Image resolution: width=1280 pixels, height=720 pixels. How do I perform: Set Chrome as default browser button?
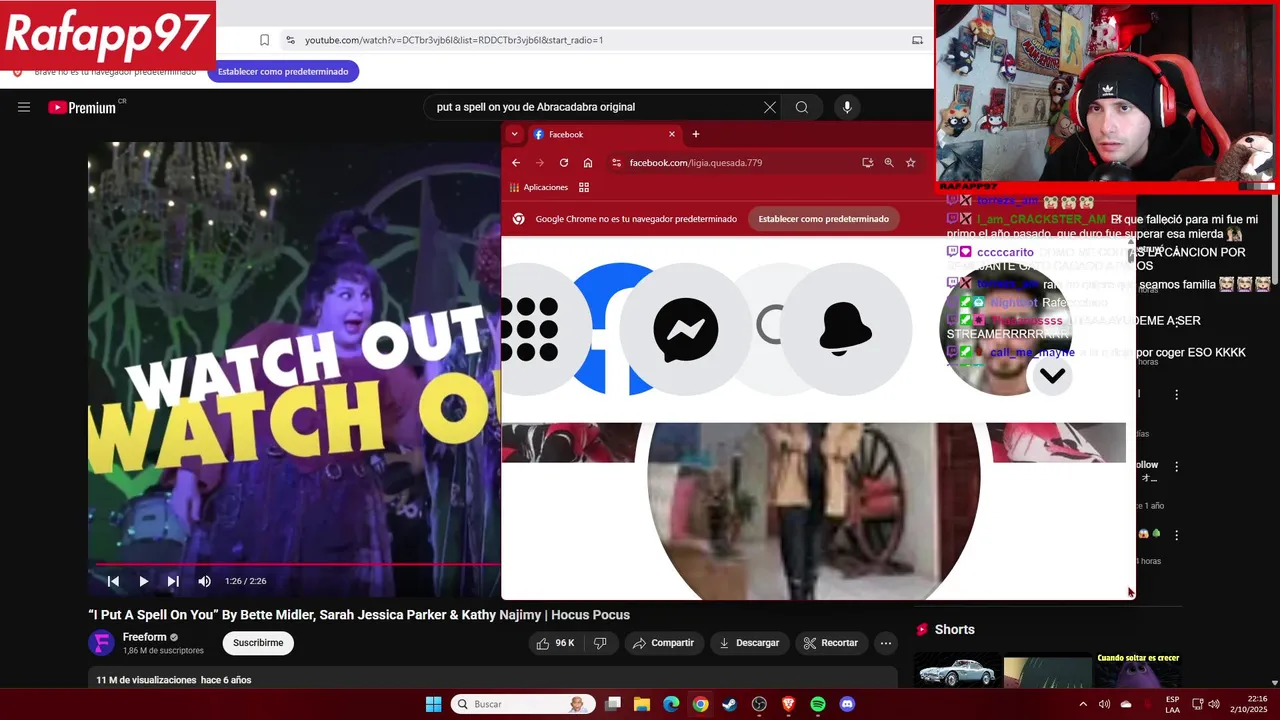823,219
